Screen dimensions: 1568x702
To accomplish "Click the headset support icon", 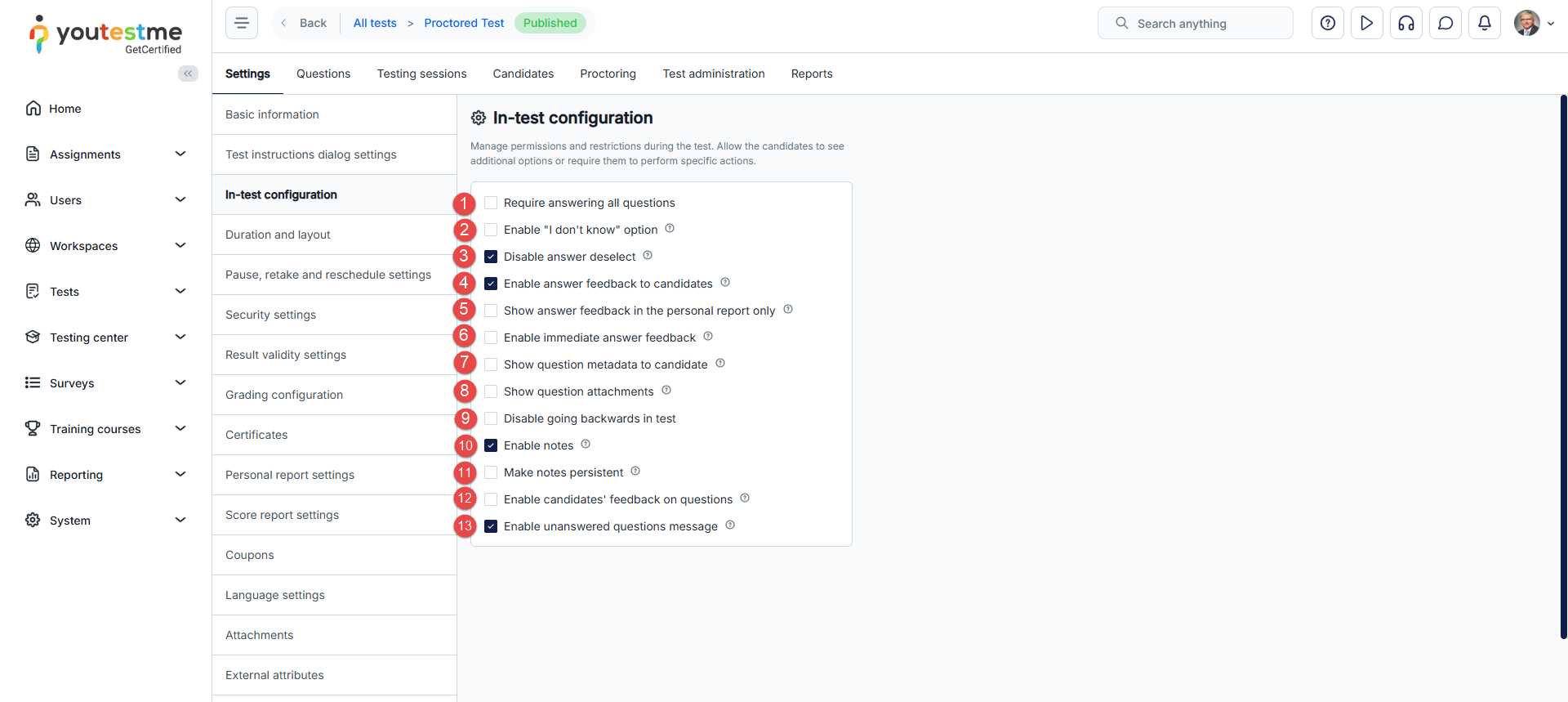I will tap(1406, 23).
